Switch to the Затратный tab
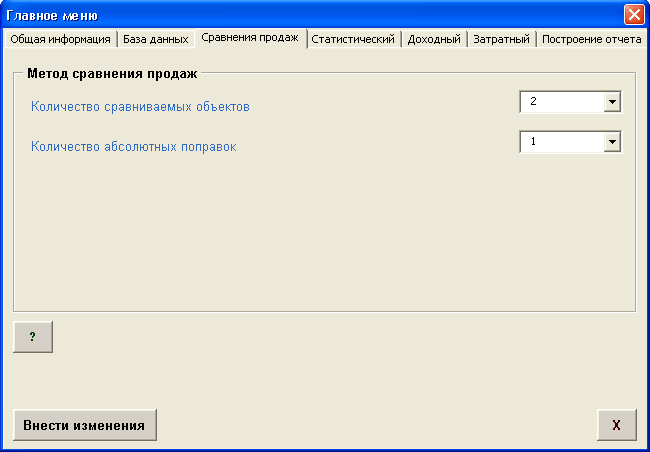650x452 pixels. [501, 39]
